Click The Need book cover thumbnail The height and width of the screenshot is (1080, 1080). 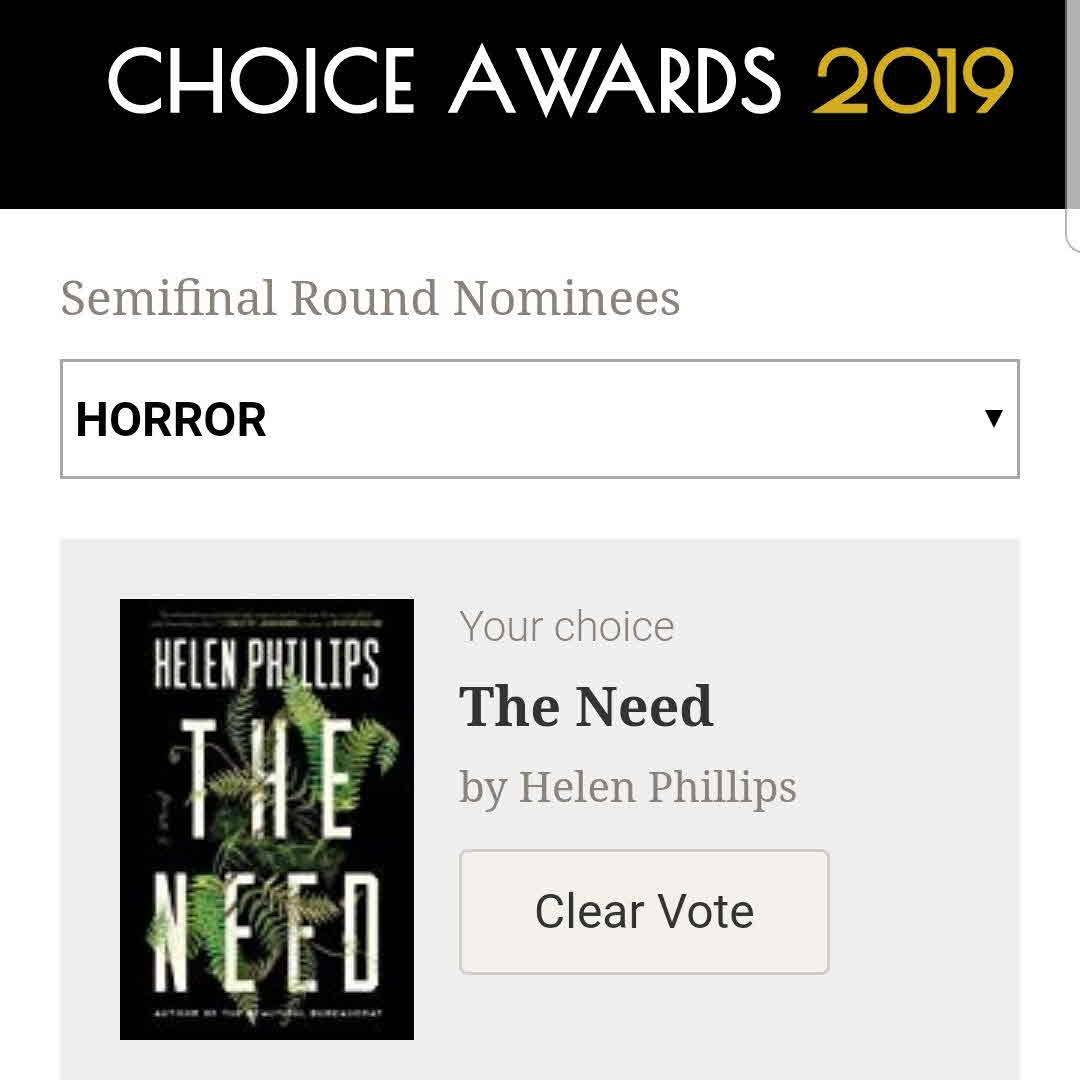[267, 818]
